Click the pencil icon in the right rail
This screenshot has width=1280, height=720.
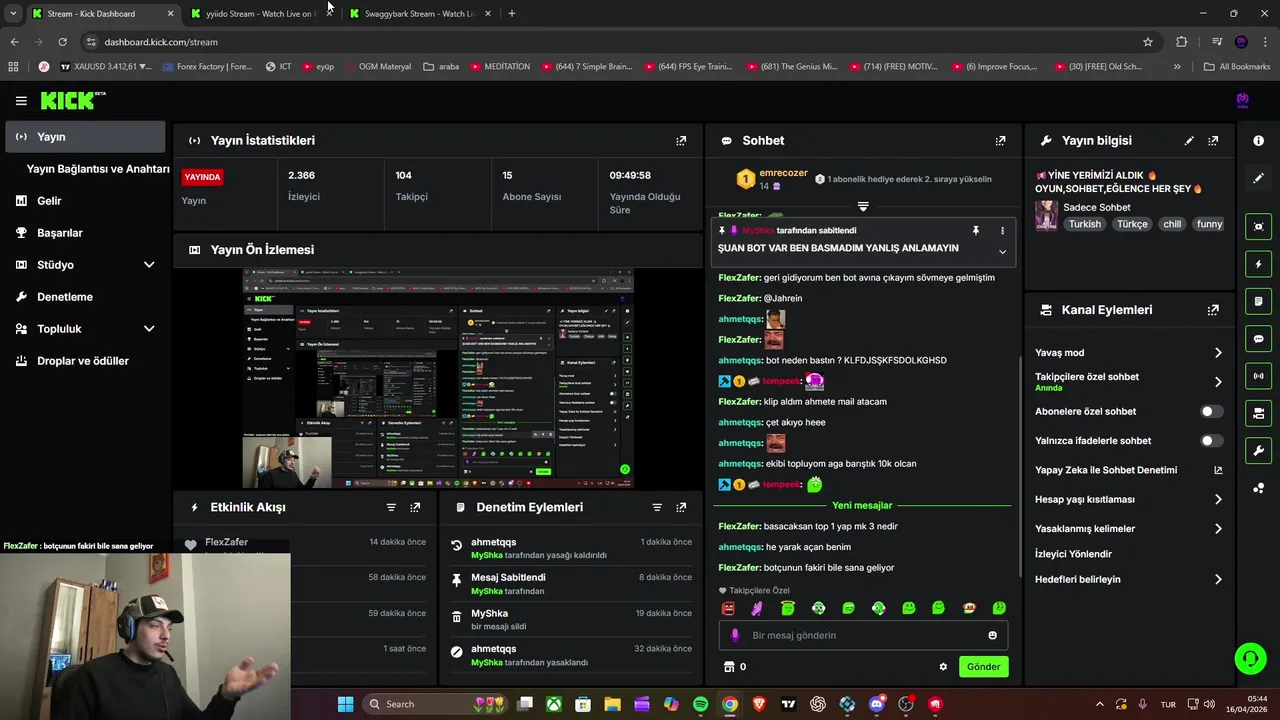click(x=1258, y=178)
